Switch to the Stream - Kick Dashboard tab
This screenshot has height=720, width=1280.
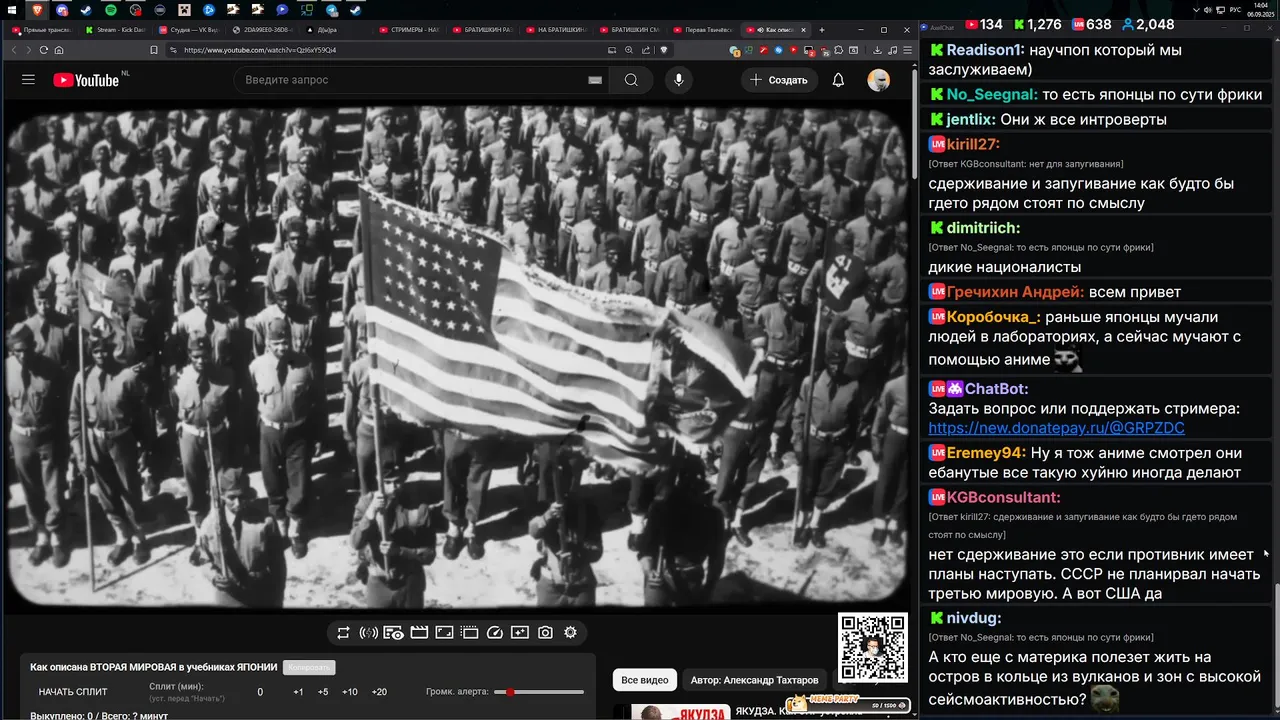click(114, 30)
